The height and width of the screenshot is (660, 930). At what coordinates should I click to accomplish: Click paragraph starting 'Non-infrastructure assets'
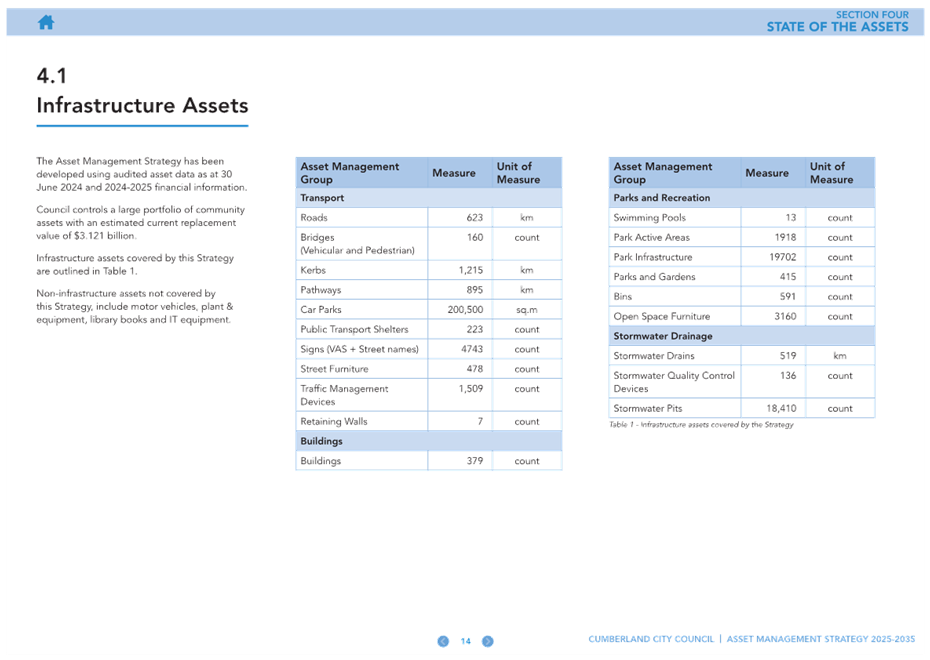pyautogui.click(x=135, y=307)
